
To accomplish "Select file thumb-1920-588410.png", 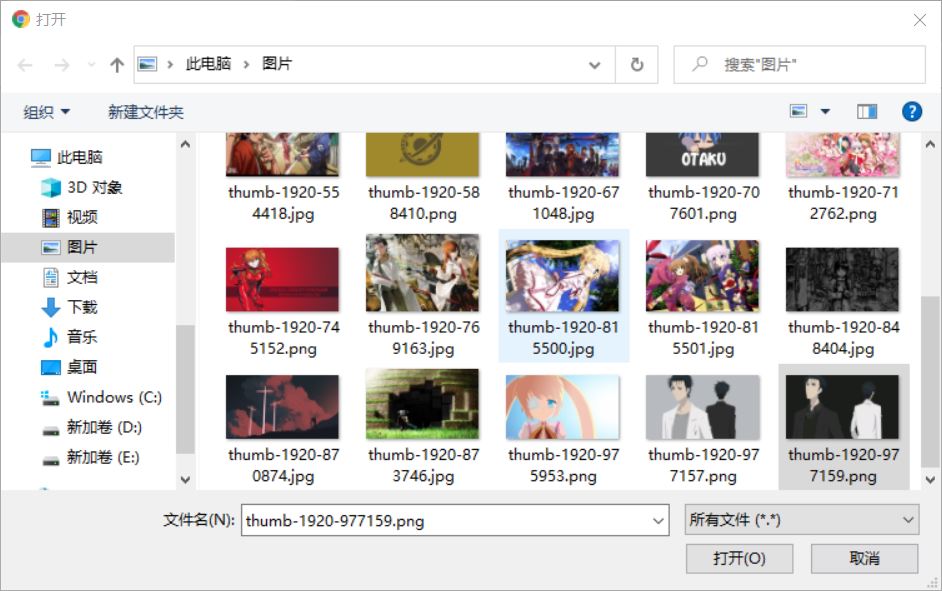I will tap(423, 178).
